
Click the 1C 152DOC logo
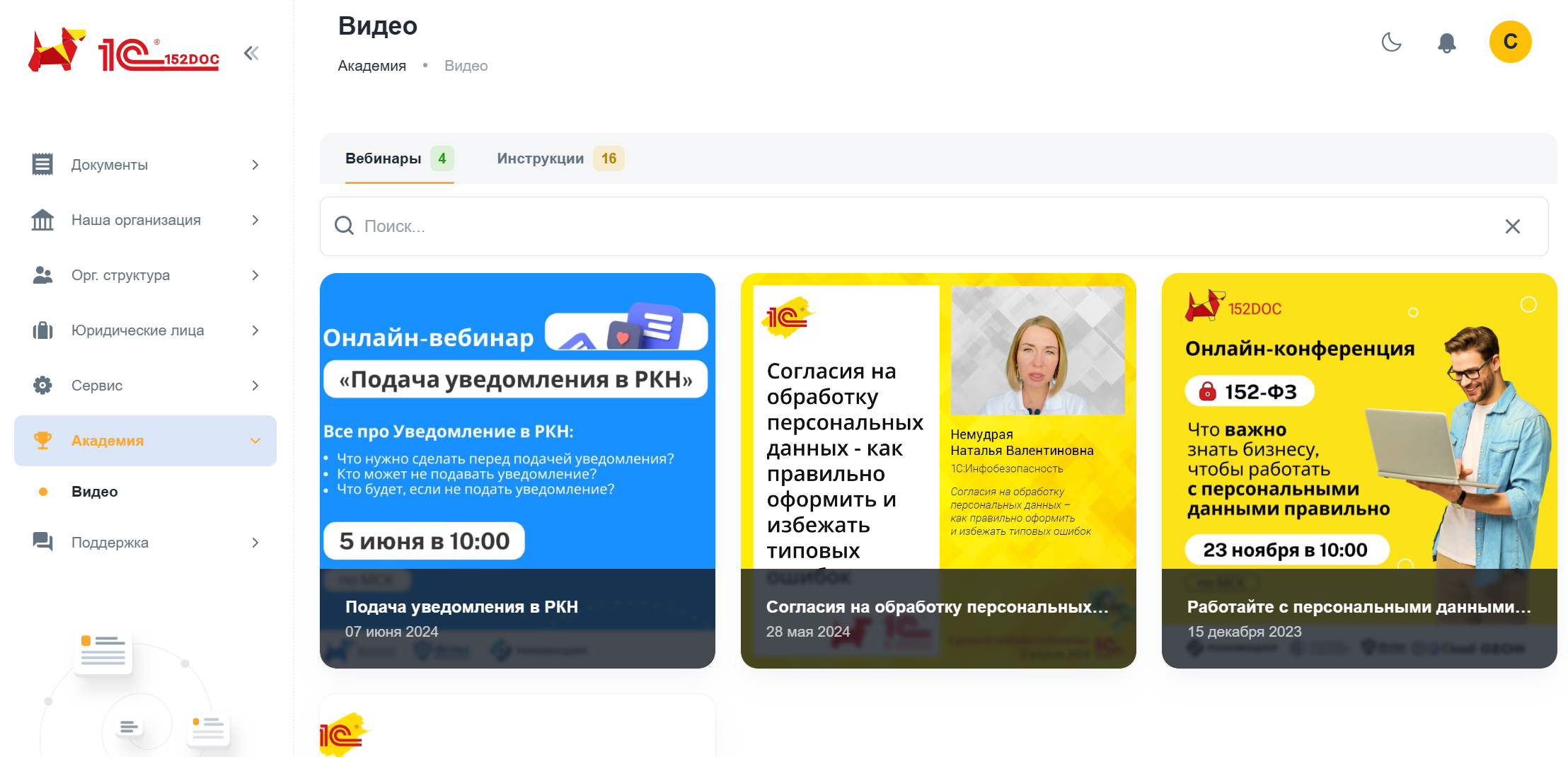click(x=124, y=51)
